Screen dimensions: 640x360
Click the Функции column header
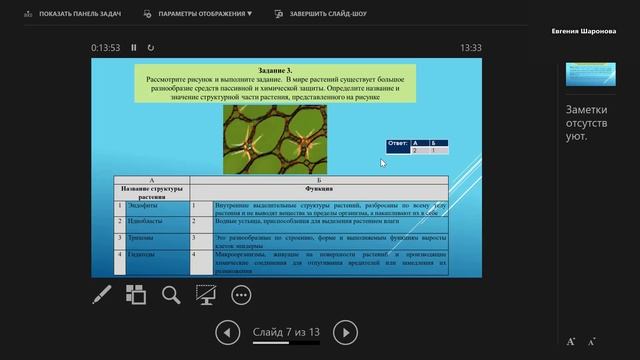pos(319,189)
